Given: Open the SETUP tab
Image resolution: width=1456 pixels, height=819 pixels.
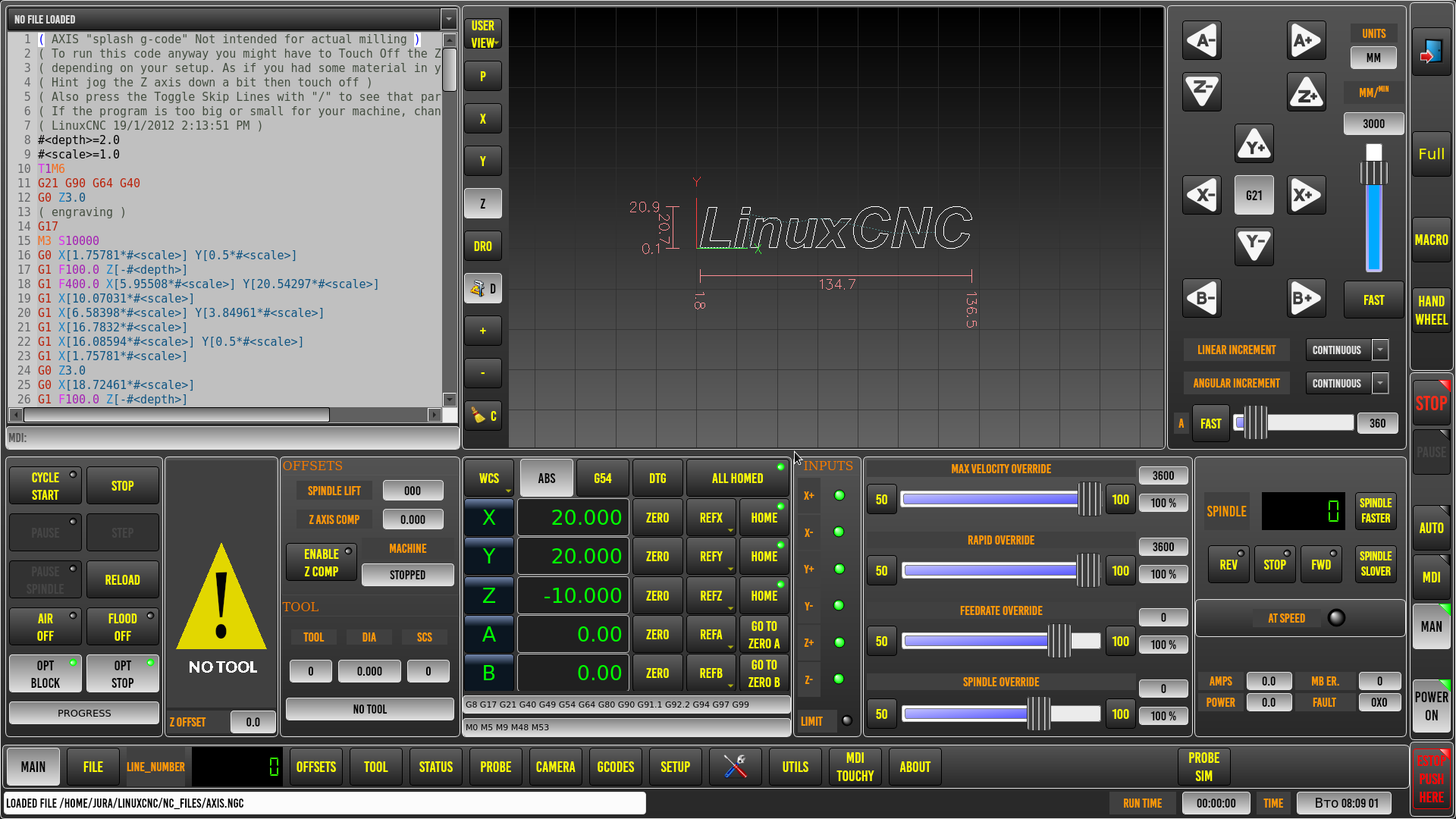Looking at the screenshot, I should click(676, 767).
